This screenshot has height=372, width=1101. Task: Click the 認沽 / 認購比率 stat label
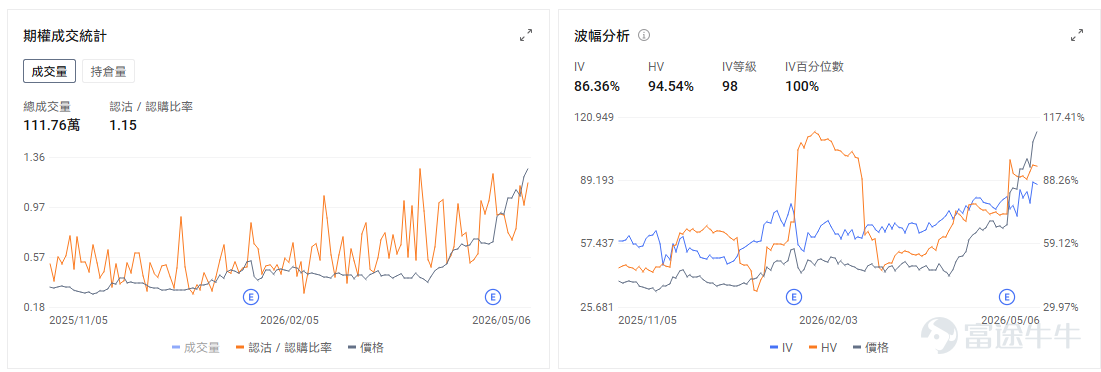[151, 107]
